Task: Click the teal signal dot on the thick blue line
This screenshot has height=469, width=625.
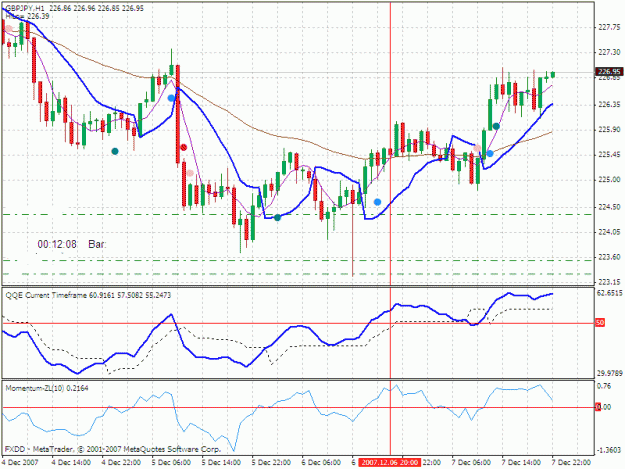Action: coord(277,218)
